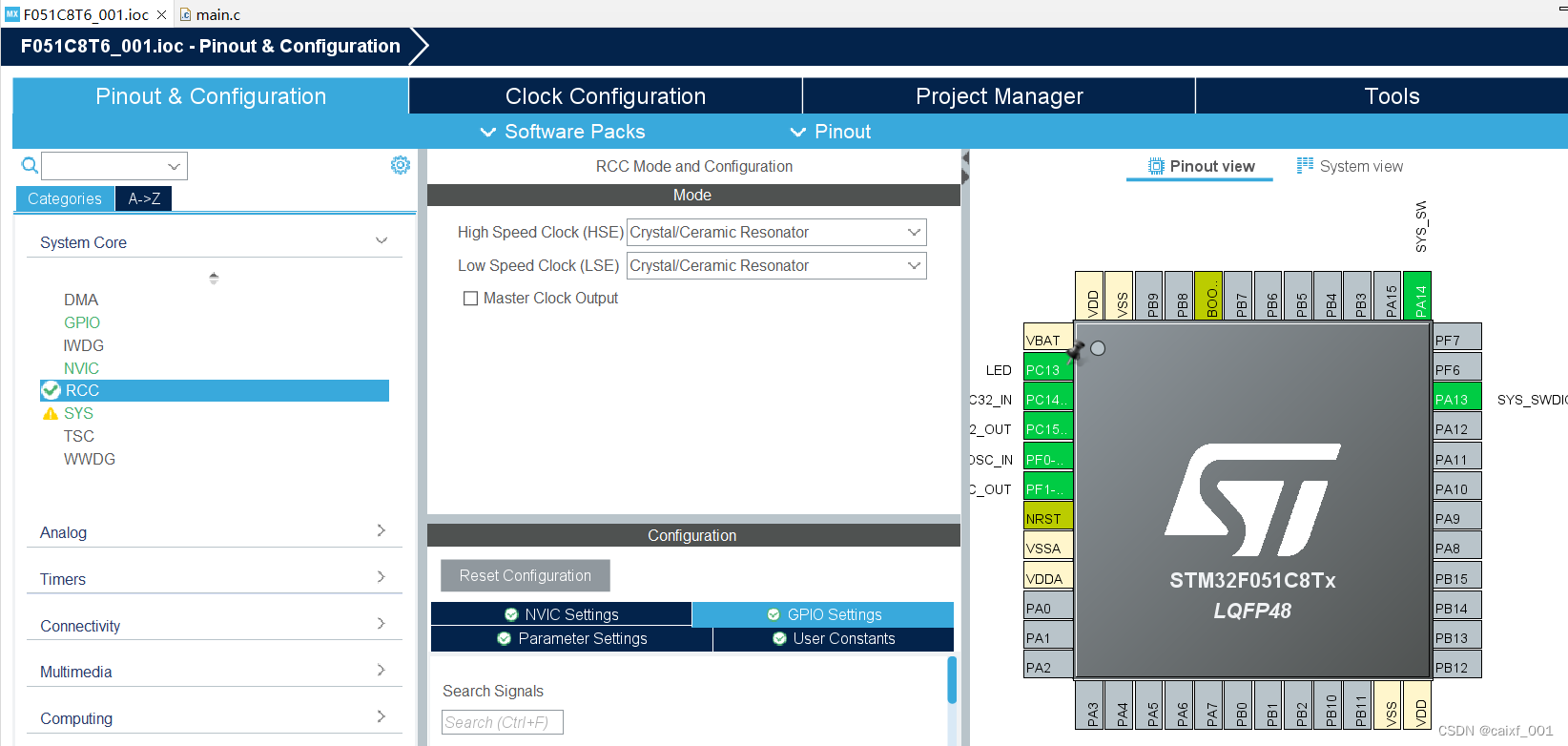Click the search magnifier icon
Screen dimensions: 1568x746
coord(30,165)
